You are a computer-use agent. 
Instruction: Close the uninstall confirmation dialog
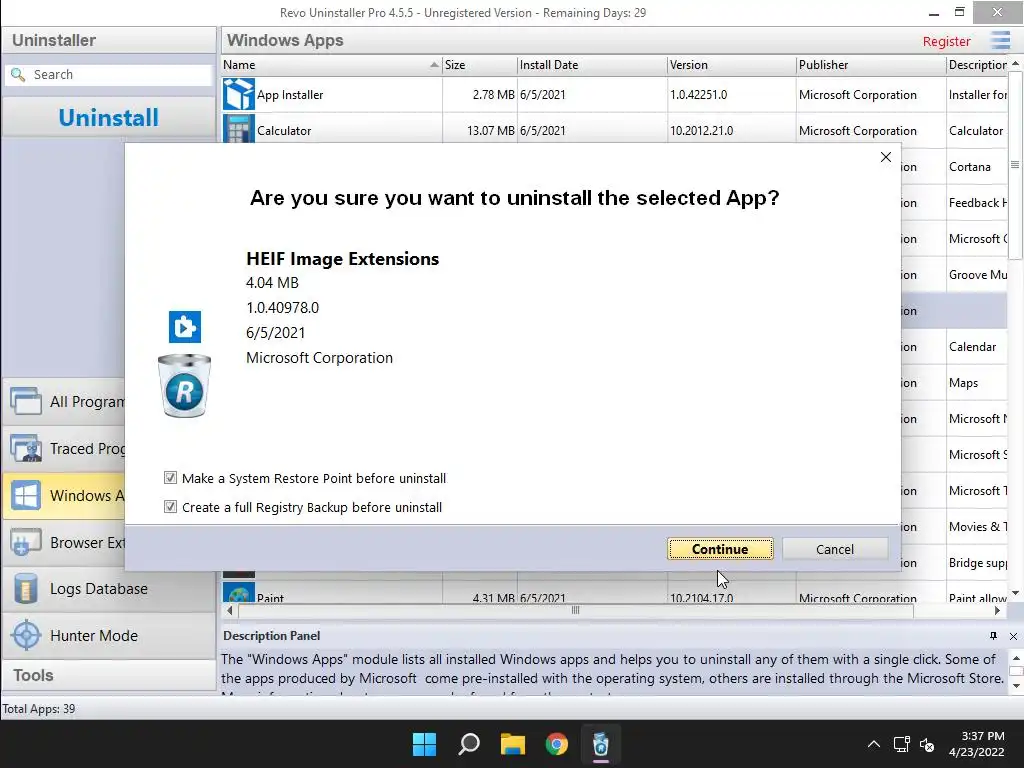coord(886,157)
